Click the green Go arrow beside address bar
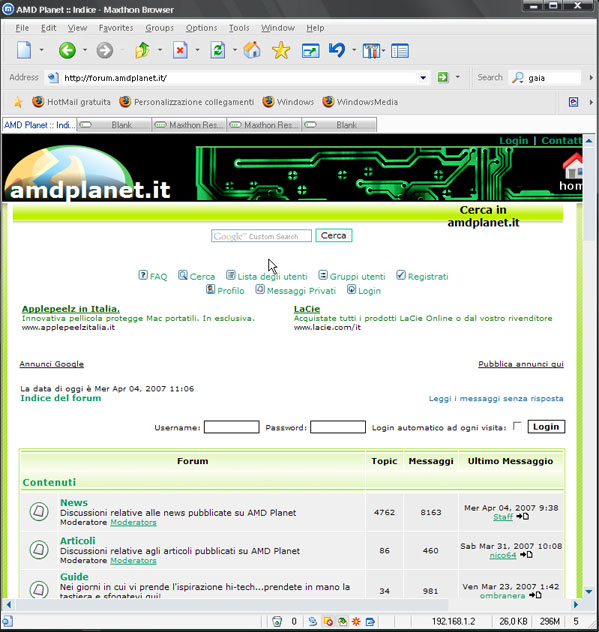The image size is (599, 632). click(443, 77)
